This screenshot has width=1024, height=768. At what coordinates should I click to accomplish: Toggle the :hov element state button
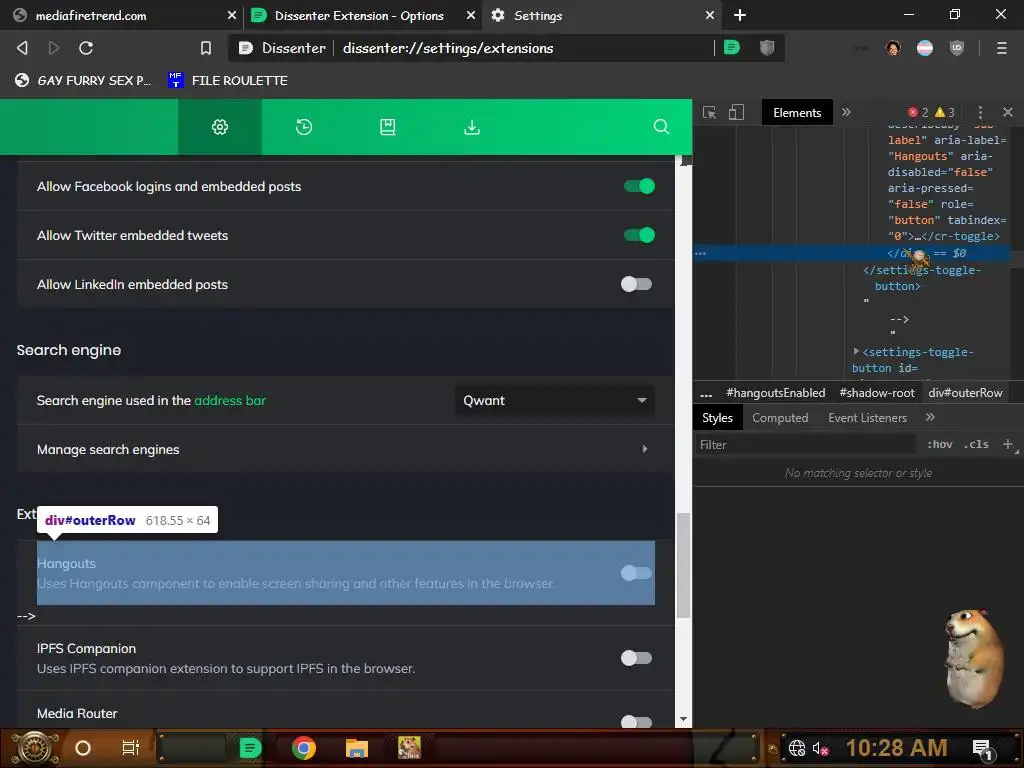pyautogui.click(x=940, y=444)
